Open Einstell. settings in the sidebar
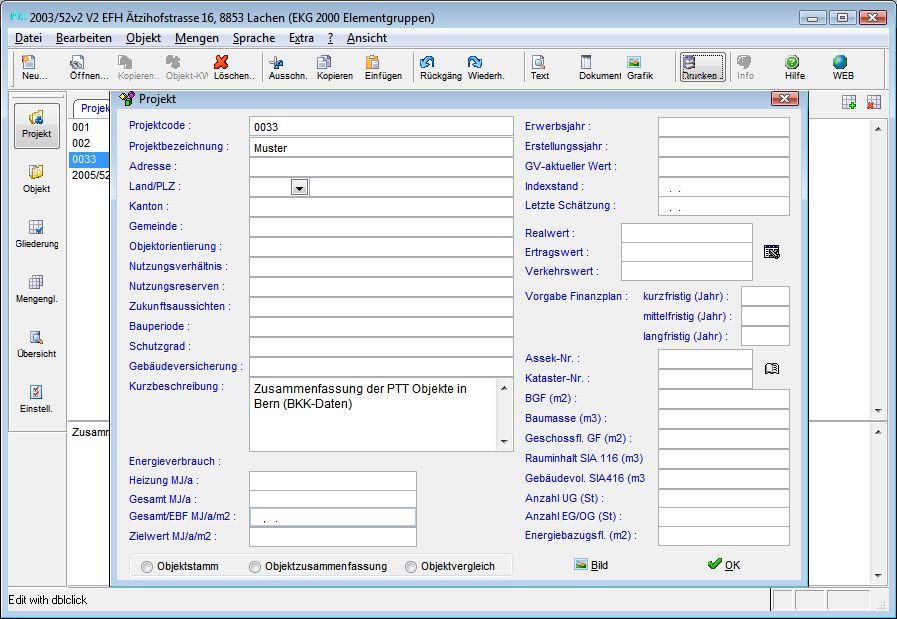Screen dimensions: 897x619 coord(37,399)
